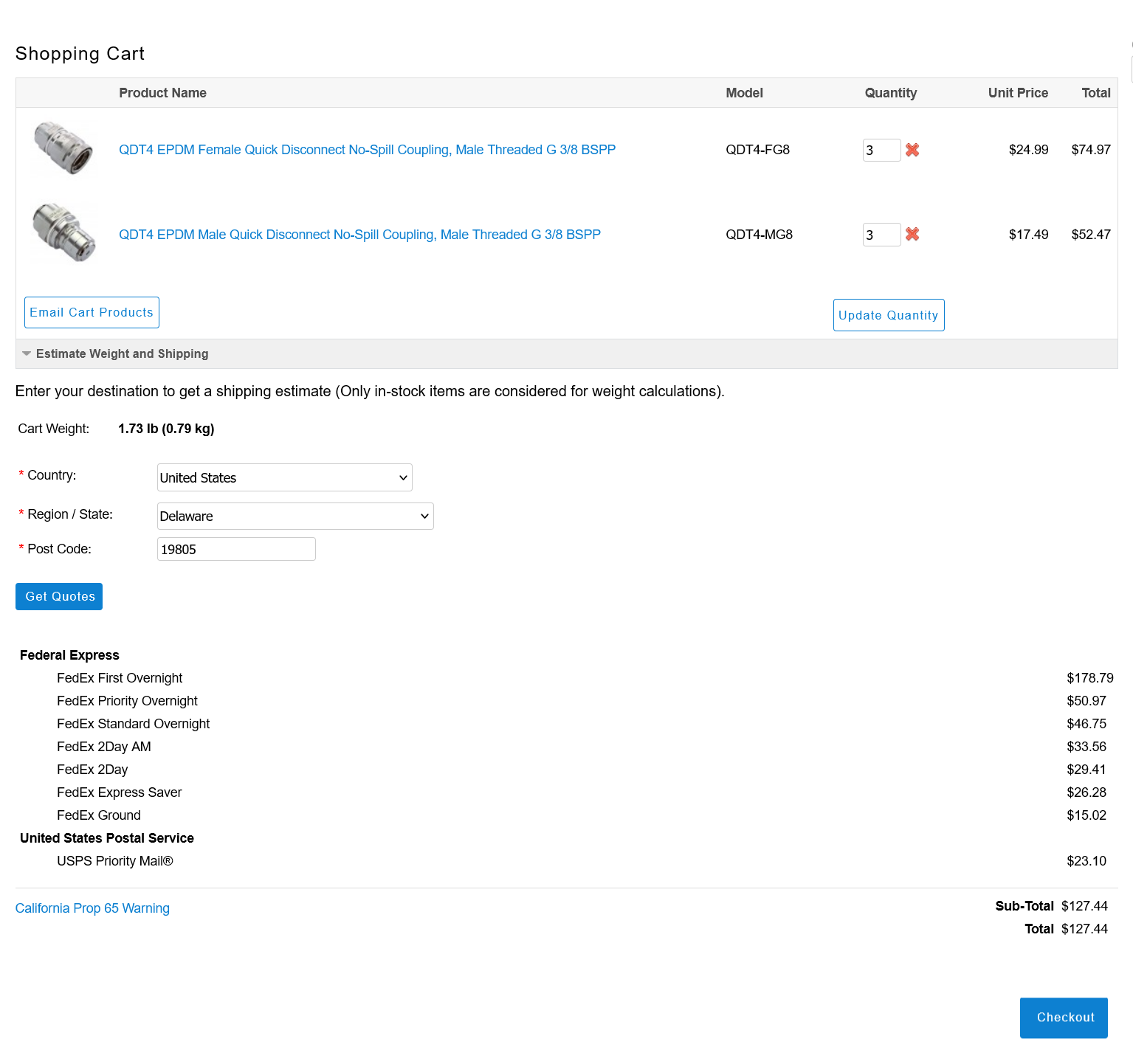Click the quantity field for QDT4-MG8
The width and height of the screenshot is (1133, 1064).
pos(881,235)
